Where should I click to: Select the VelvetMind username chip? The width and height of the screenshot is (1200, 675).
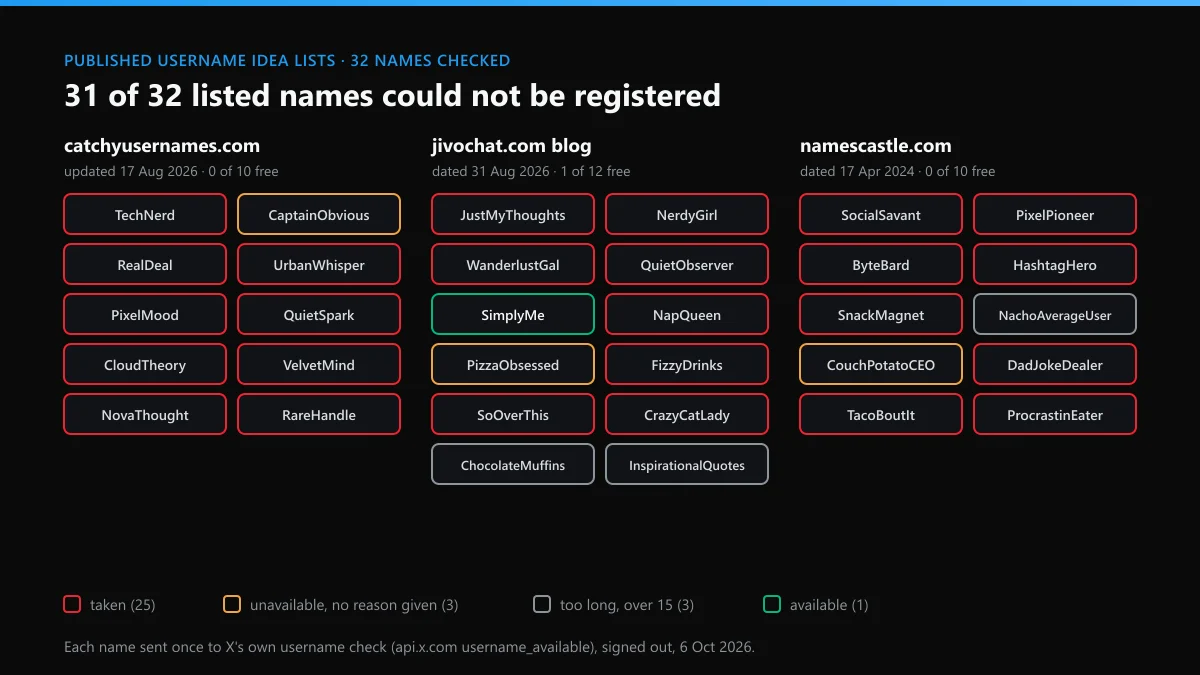(x=319, y=365)
